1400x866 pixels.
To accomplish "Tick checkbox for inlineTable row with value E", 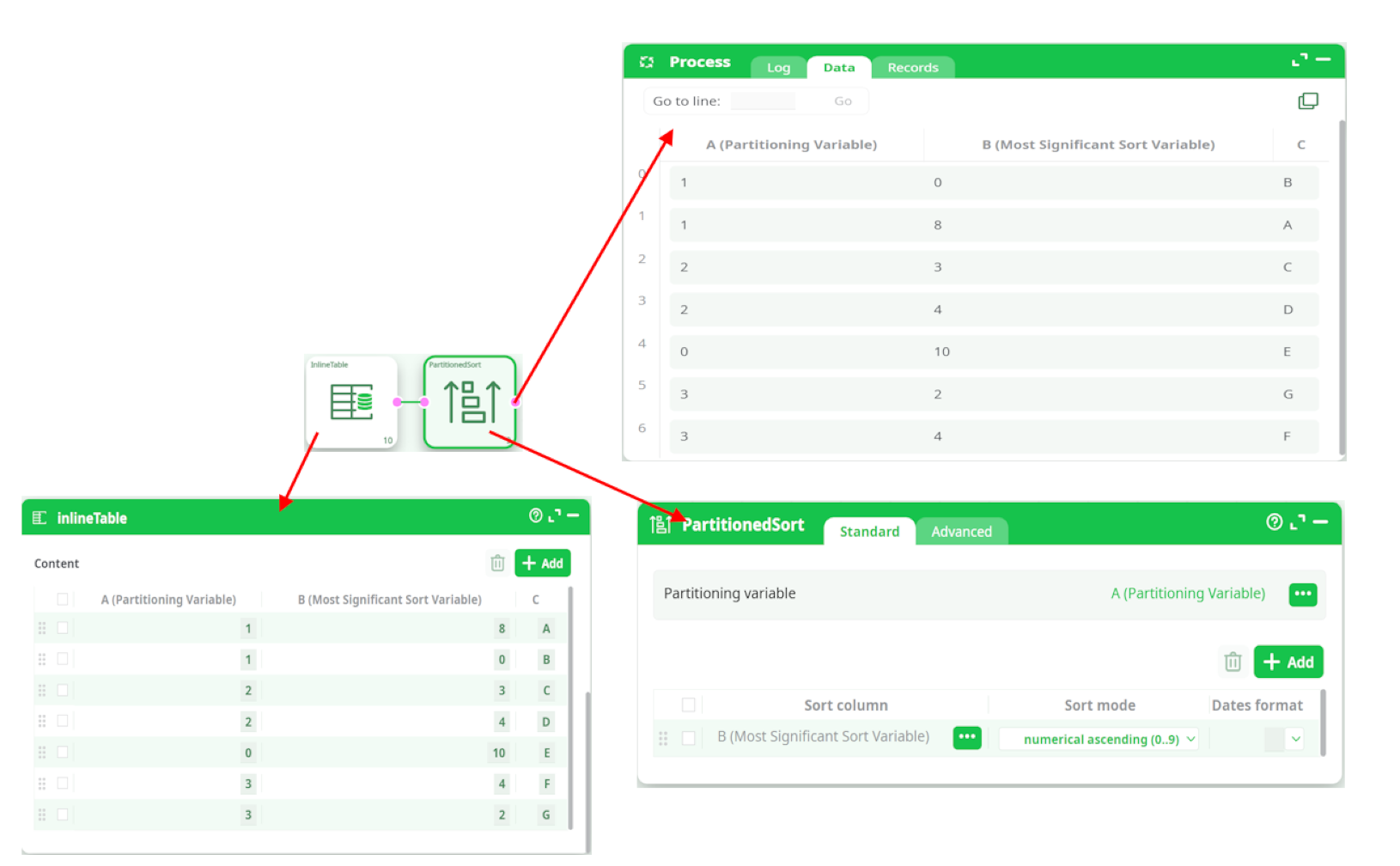I will point(63,753).
